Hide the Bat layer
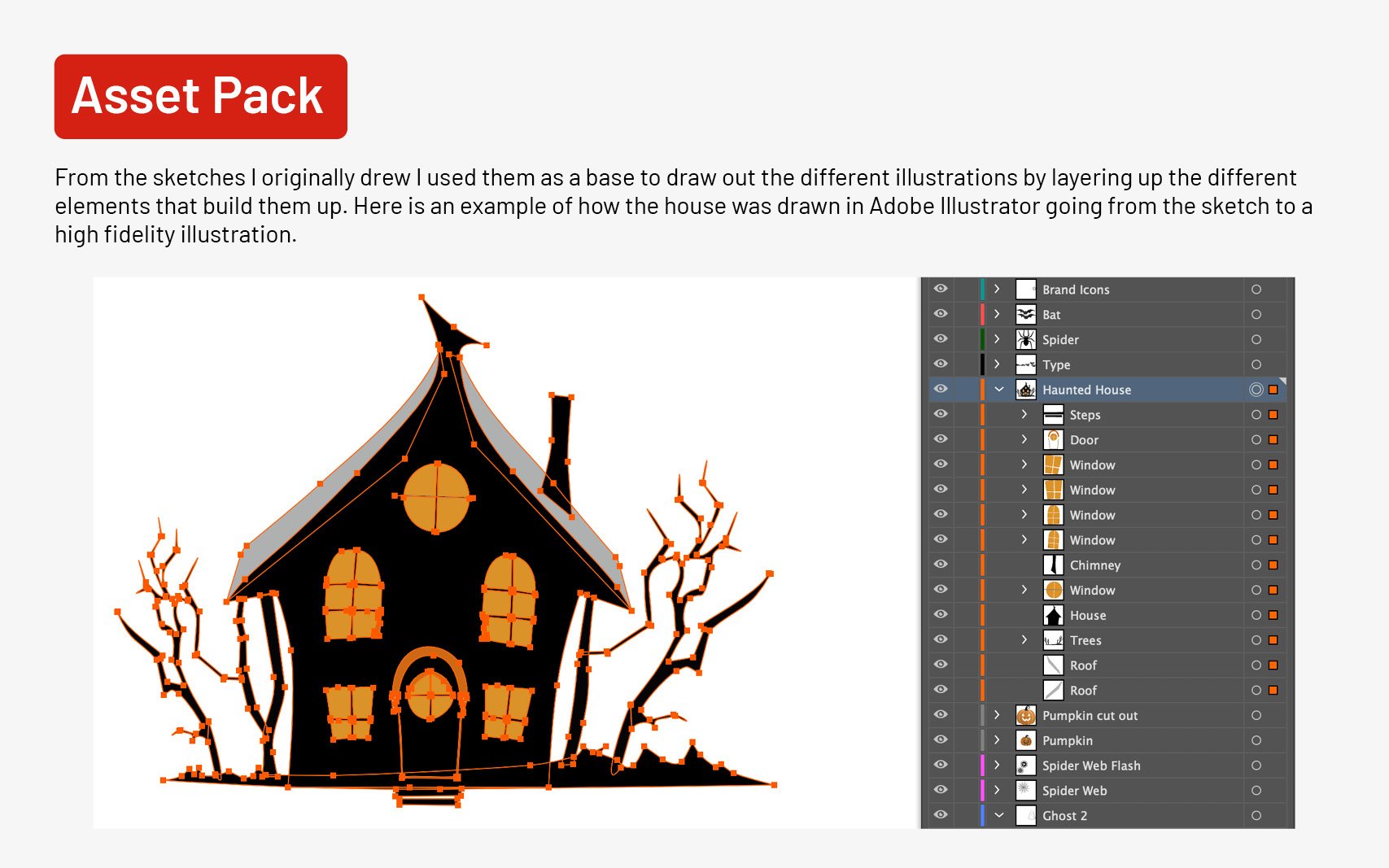 click(x=941, y=314)
